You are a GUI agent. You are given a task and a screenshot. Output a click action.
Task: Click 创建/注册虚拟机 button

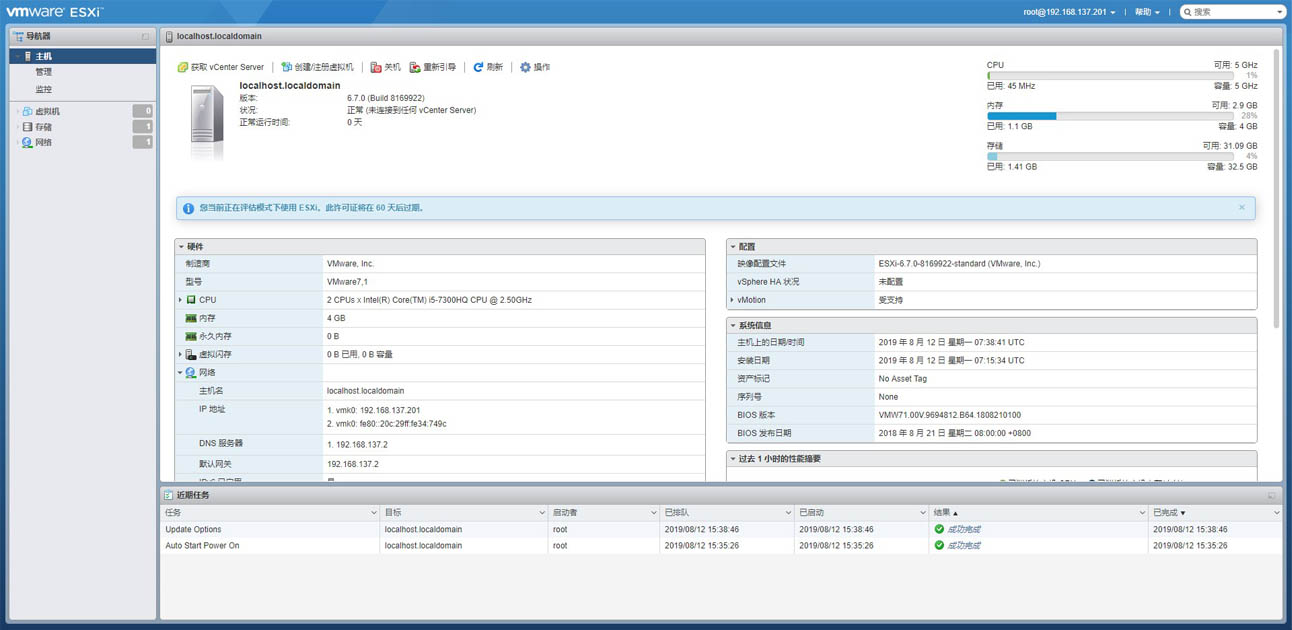pos(317,67)
